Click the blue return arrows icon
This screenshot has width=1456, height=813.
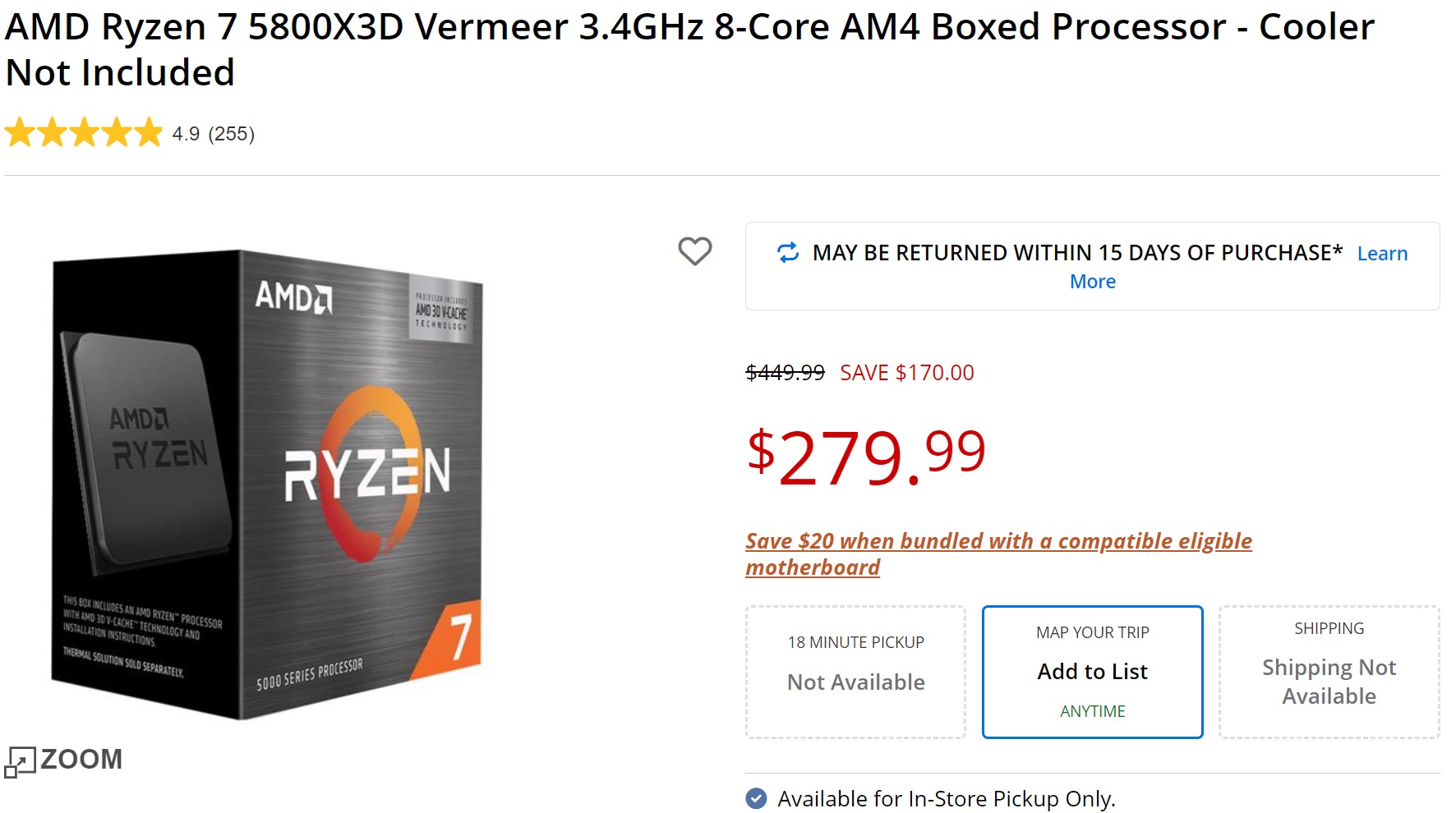point(788,253)
